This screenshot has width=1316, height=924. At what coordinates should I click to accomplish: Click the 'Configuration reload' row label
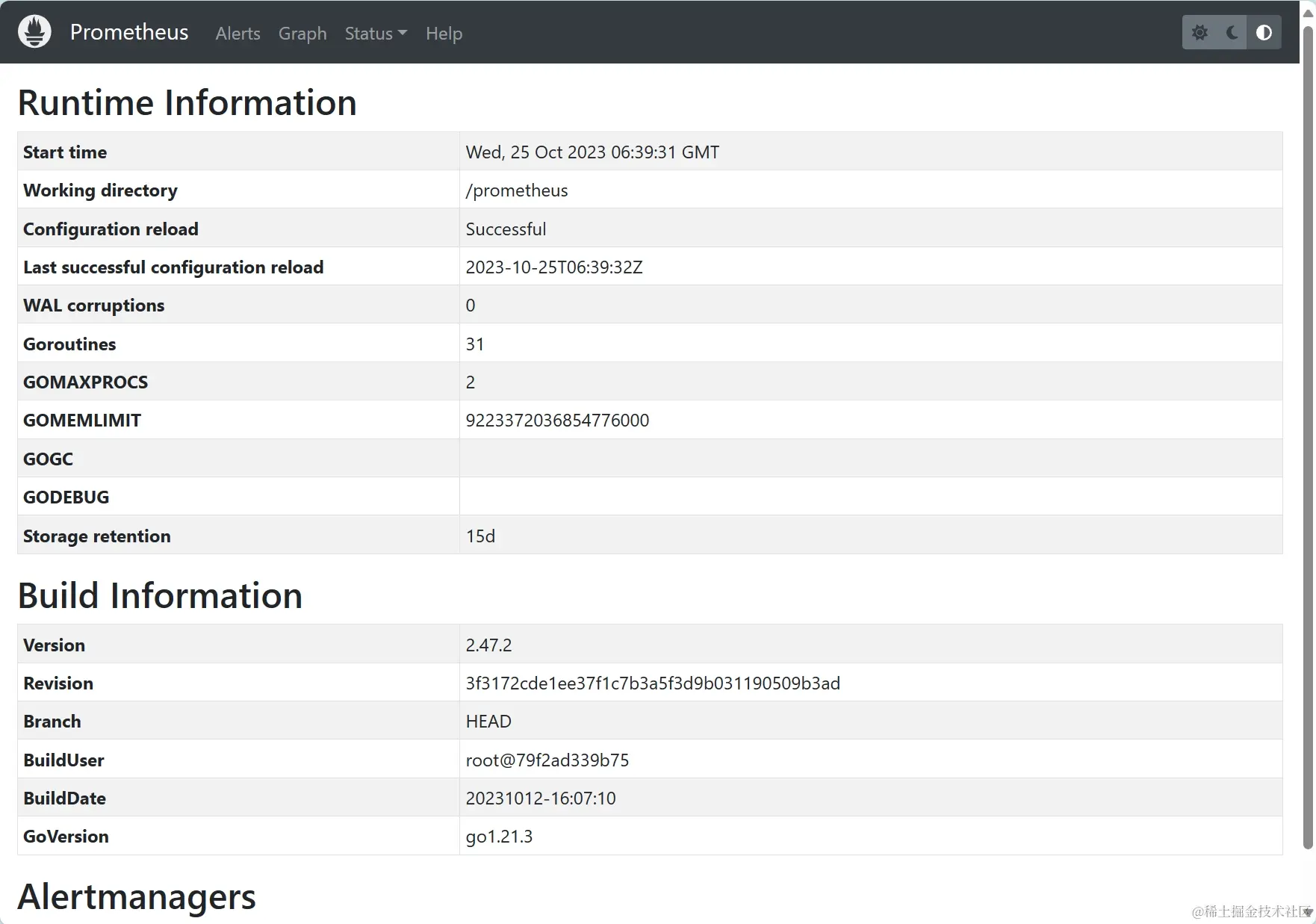tap(111, 229)
